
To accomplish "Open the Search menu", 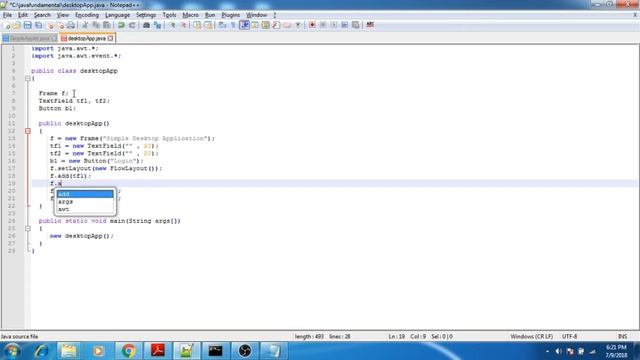I will (42, 15).
